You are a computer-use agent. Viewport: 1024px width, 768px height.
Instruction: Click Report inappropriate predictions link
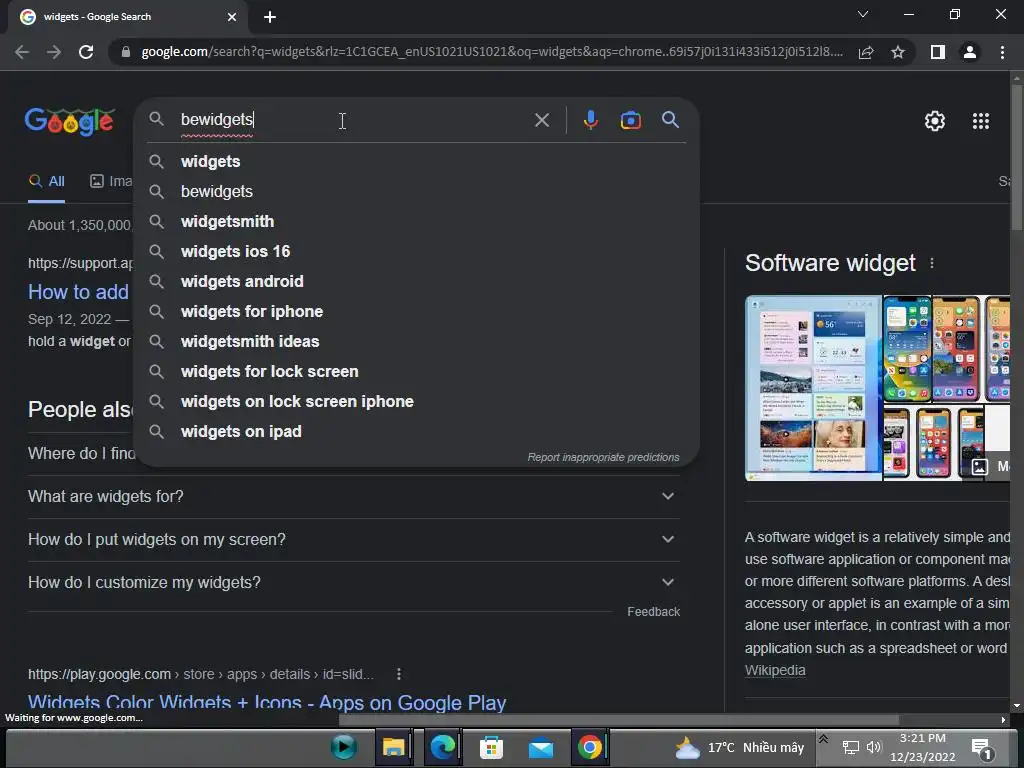(603, 457)
